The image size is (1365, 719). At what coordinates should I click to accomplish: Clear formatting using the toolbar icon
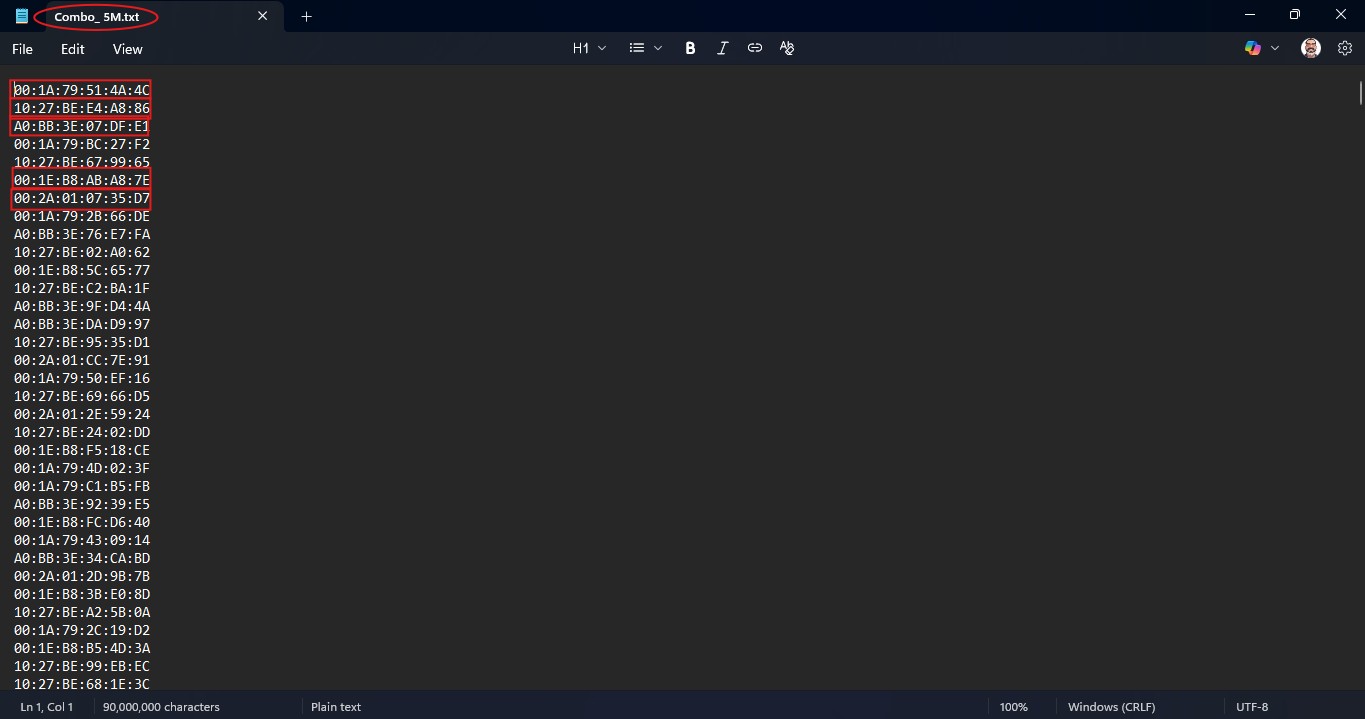coord(787,48)
